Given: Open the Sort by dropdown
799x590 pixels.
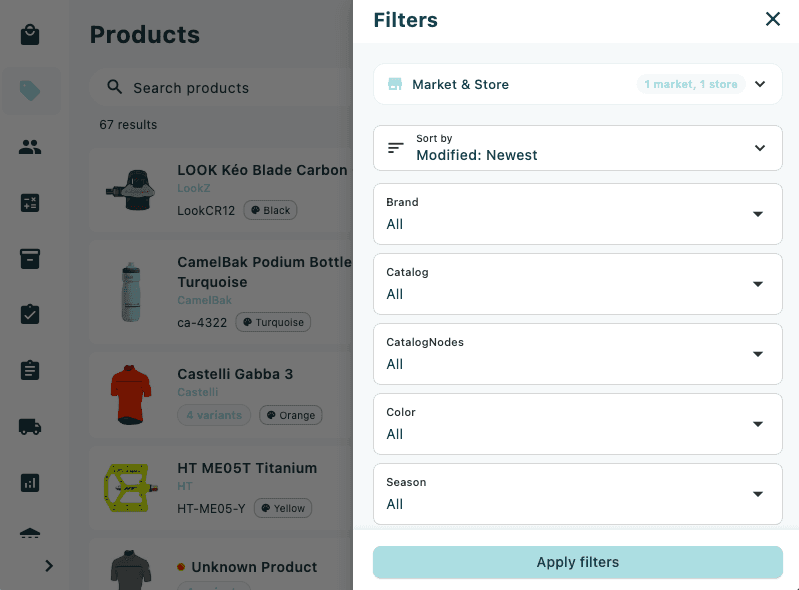Looking at the screenshot, I should (578, 148).
